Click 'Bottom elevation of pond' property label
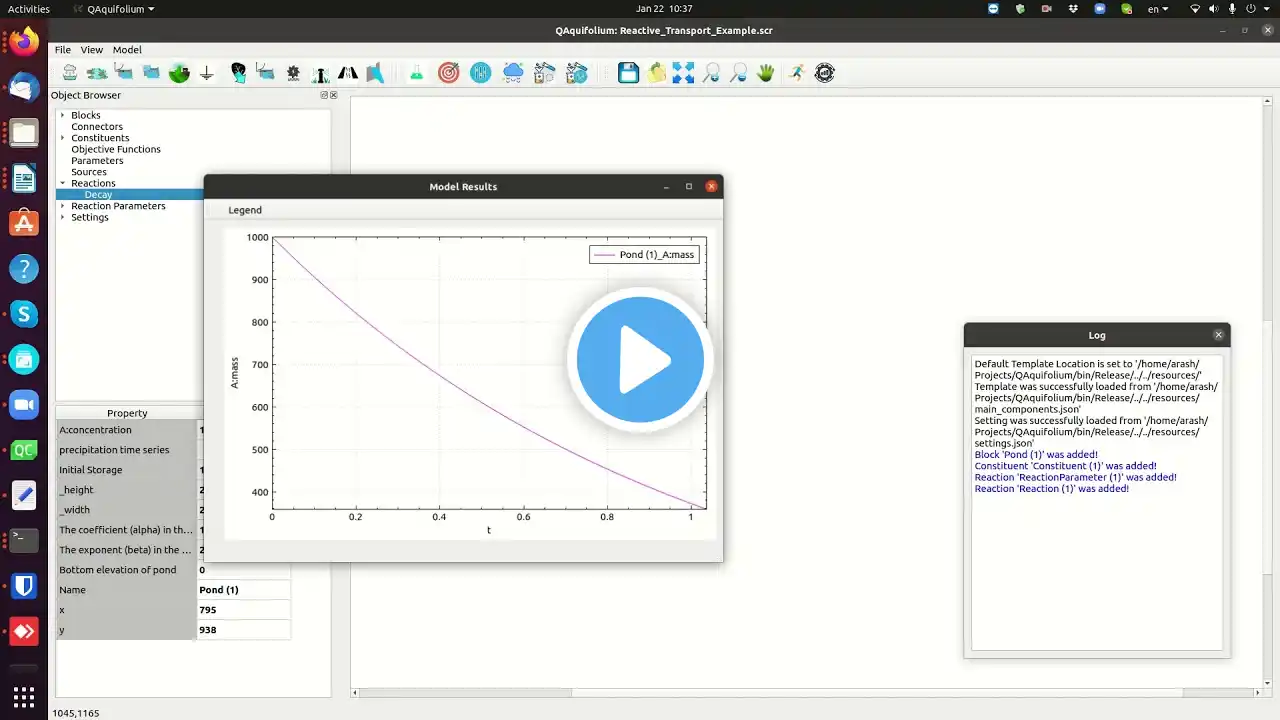Viewport: 1280px width, 720px height. [x=118, y=570]
